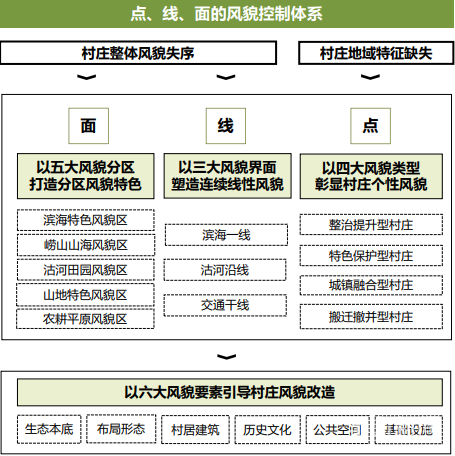Click the 线 square label

point(226,126)
